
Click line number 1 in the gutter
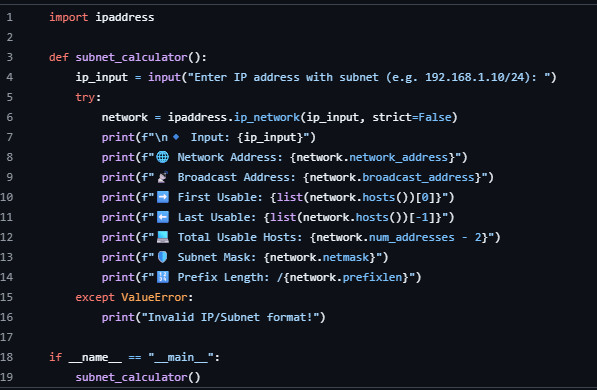pyautogui.click(x=10, y=17)
